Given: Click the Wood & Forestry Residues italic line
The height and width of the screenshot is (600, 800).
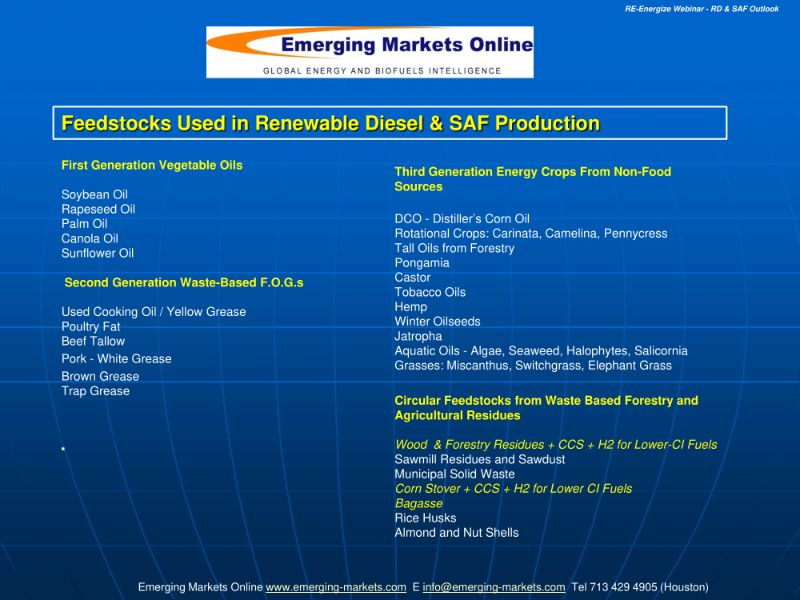Looking at the screenshot, I should (555, 445).
